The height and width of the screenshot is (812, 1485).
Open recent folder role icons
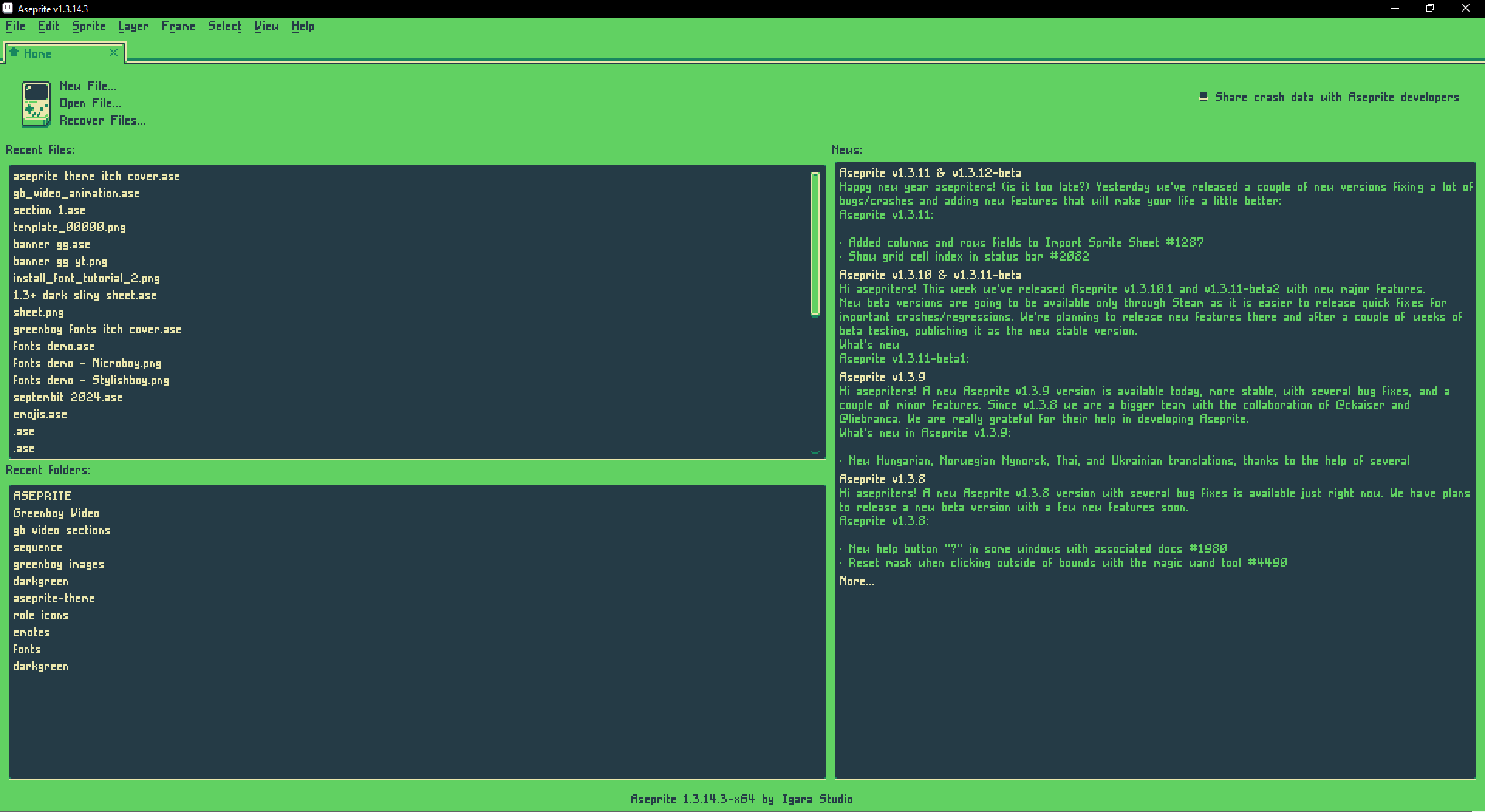click(x=41, y=616)
